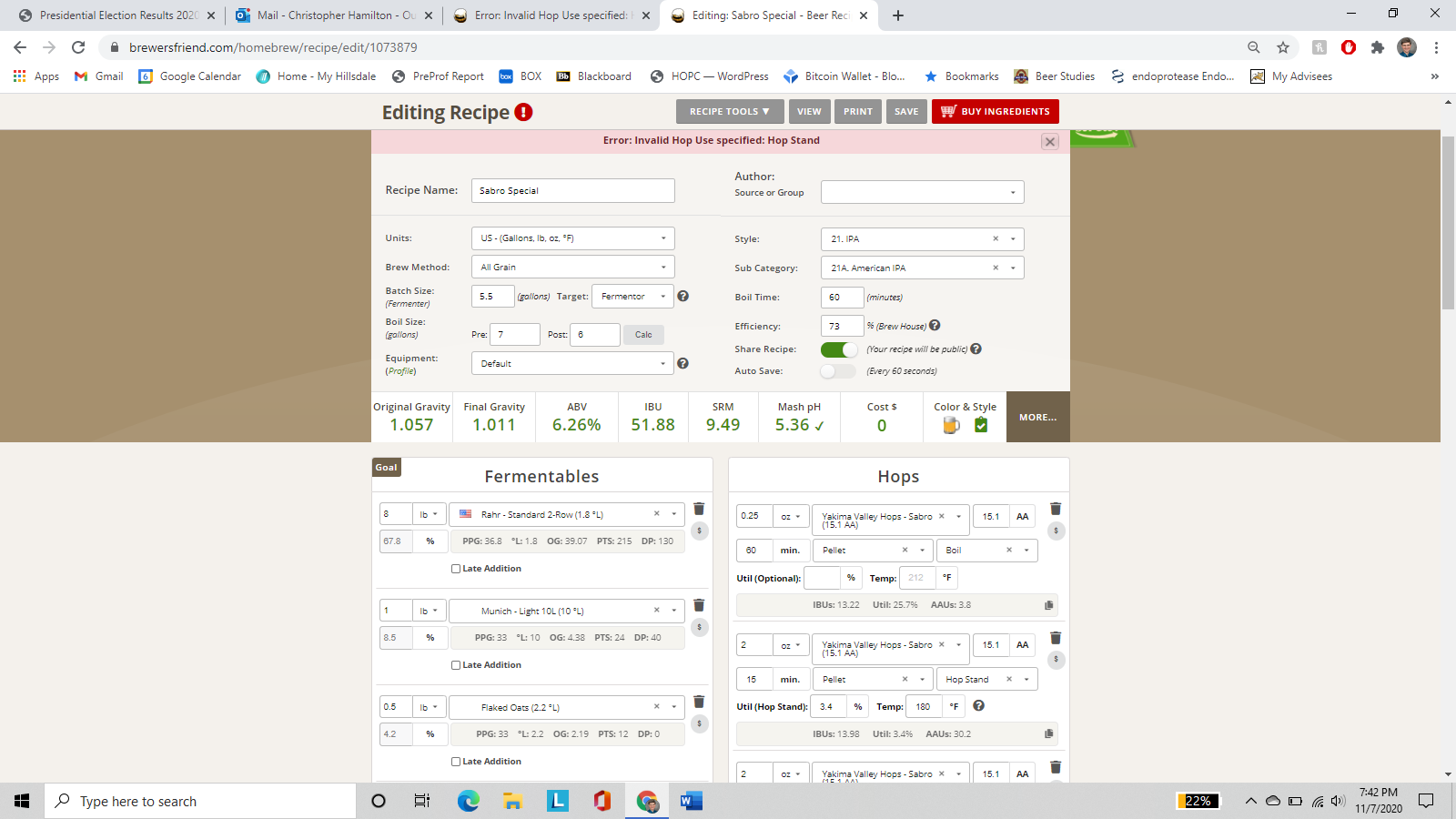Bookmark this page with the star icon
Viewport: 1456px width, 819px height.
pos(1283,47)
